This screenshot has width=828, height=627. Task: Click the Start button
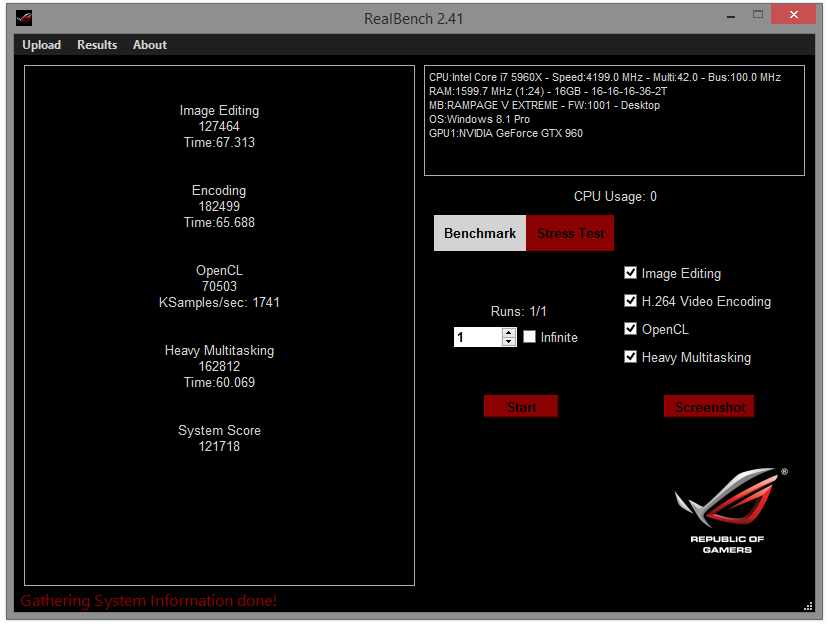521,407
